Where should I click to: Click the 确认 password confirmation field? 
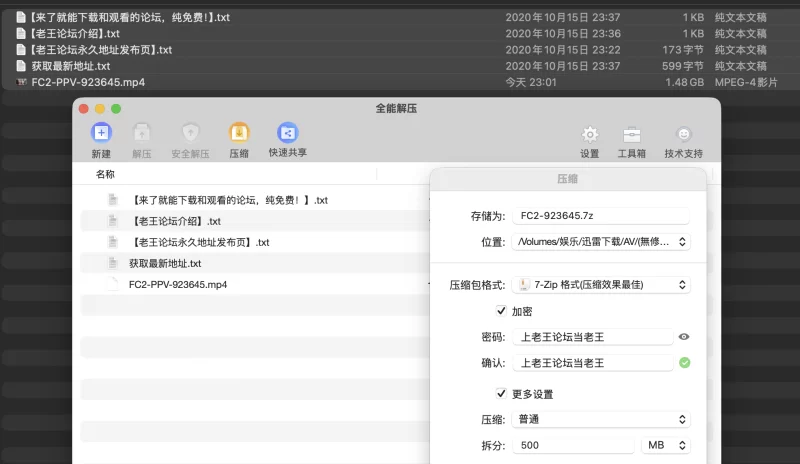592,363
